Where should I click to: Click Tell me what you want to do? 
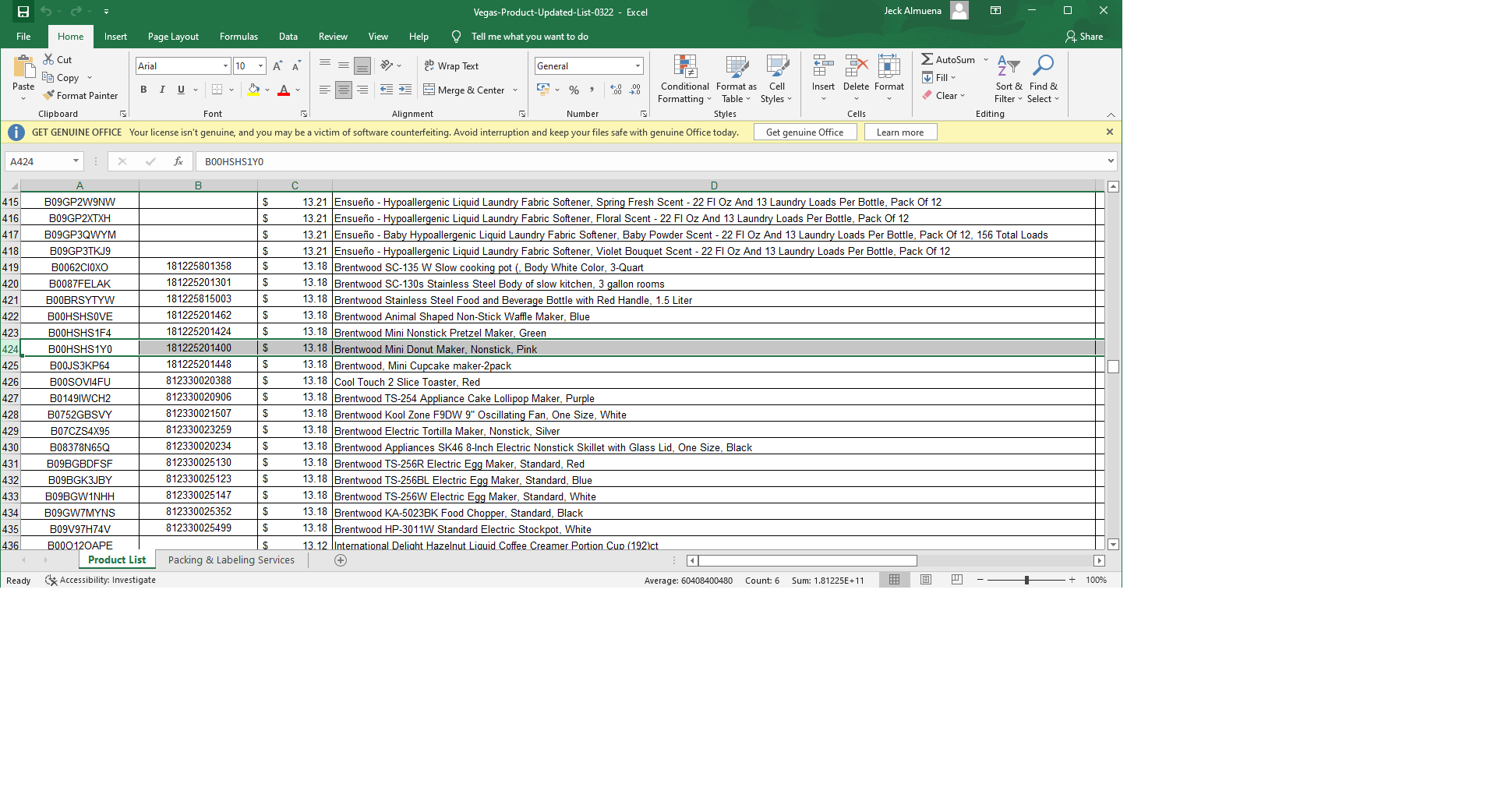tap(529, 37)
